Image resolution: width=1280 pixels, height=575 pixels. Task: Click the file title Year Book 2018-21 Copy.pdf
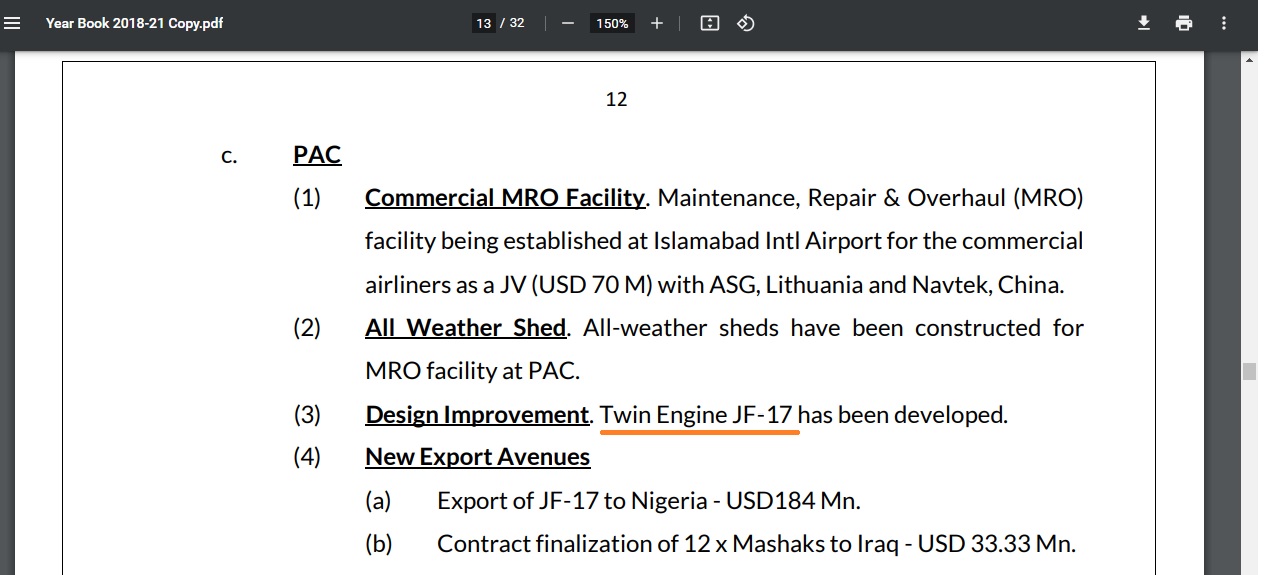coord(134,23)
